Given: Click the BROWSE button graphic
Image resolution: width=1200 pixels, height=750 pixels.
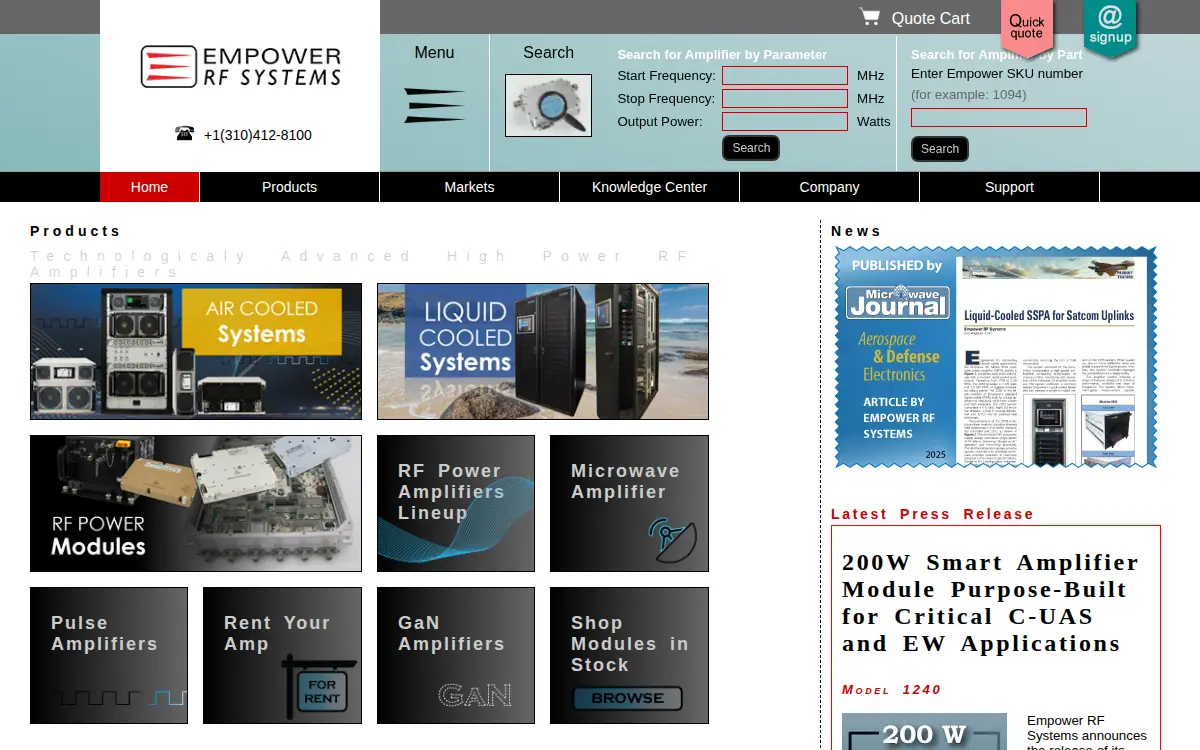Looking at the screenshot, I should tap(627, 698).
